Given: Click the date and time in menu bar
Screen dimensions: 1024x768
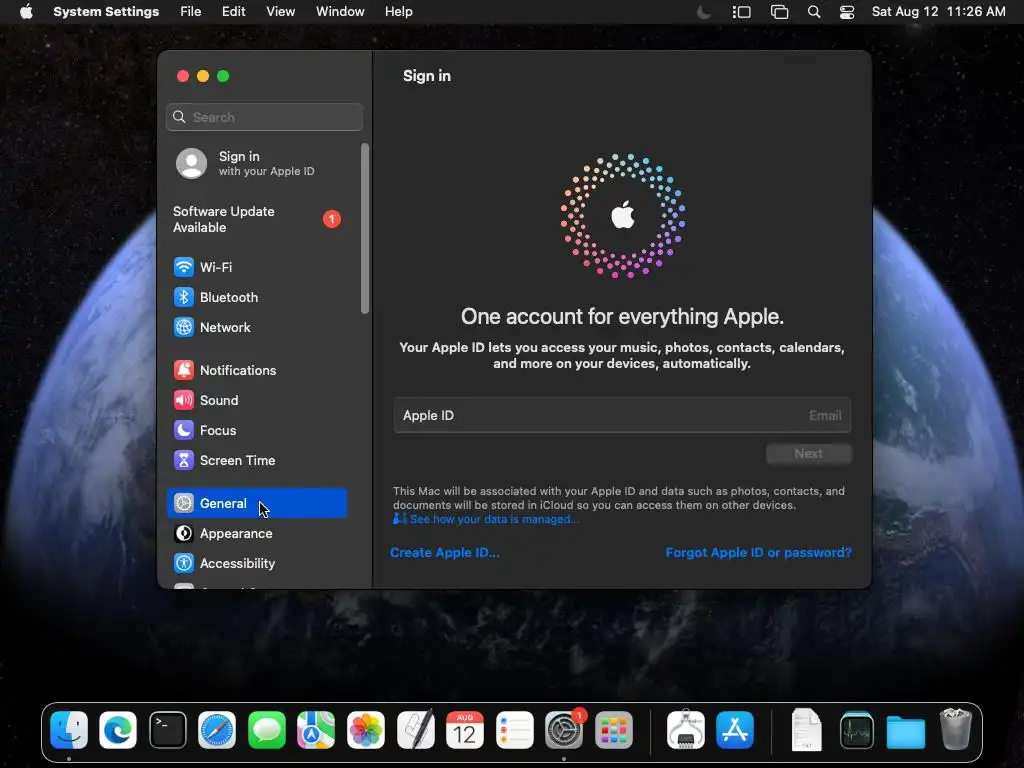Looking at the screenshot, I should point(938,12).
